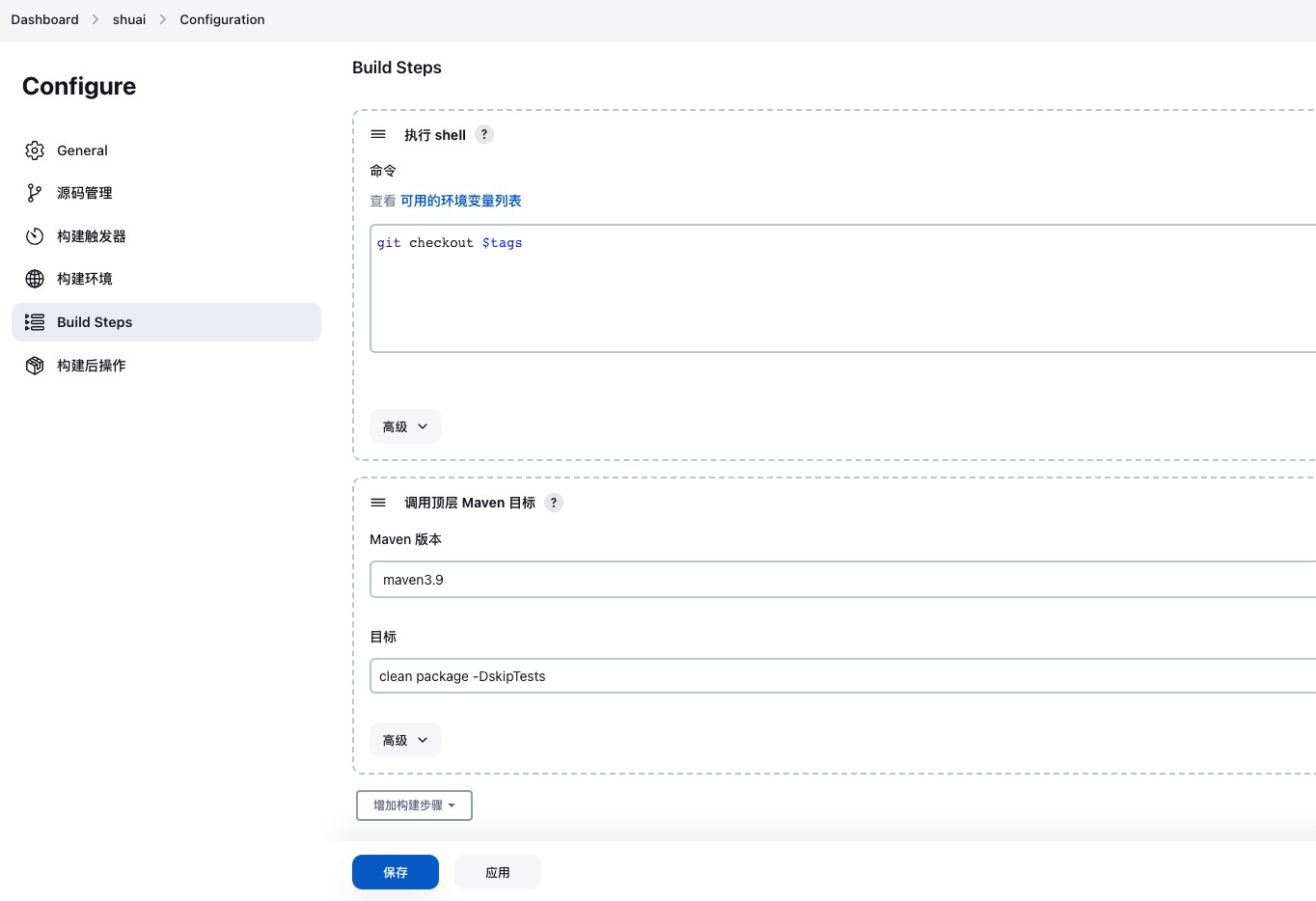Click the 调用顶层 Maven 目标 title
This screenshot has width=1316, height=901.
[x=470, y=503]
